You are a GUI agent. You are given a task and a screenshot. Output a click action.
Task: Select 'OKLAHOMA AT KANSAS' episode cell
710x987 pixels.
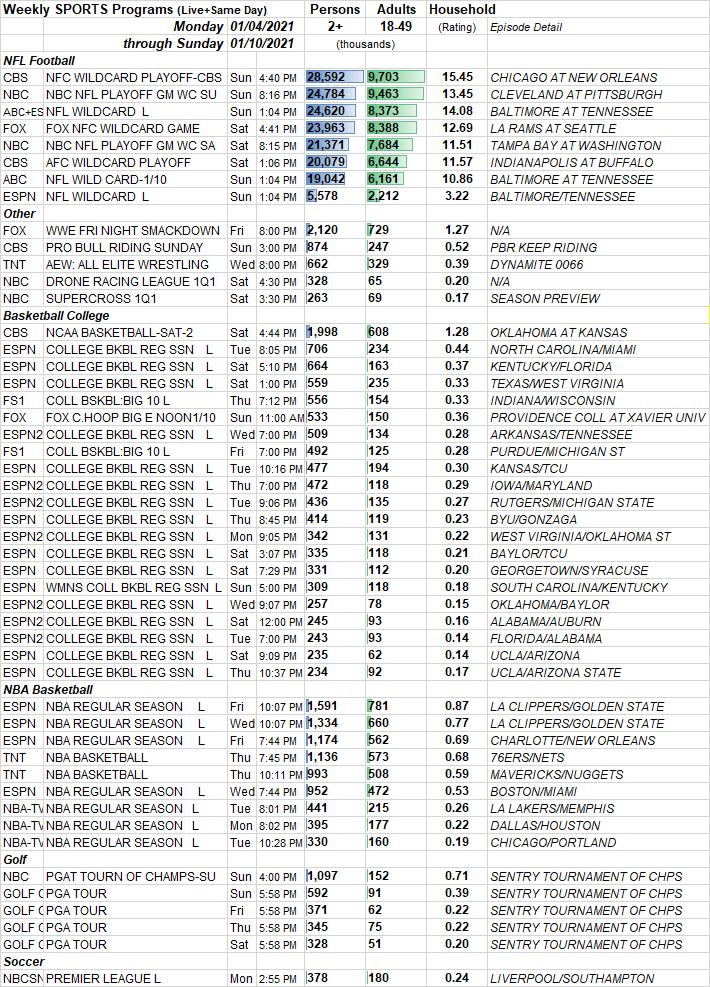[558, 332]
